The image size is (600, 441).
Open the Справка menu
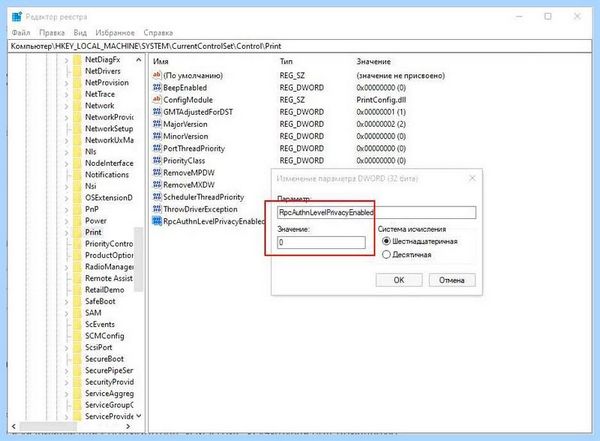tap(158, 33)
